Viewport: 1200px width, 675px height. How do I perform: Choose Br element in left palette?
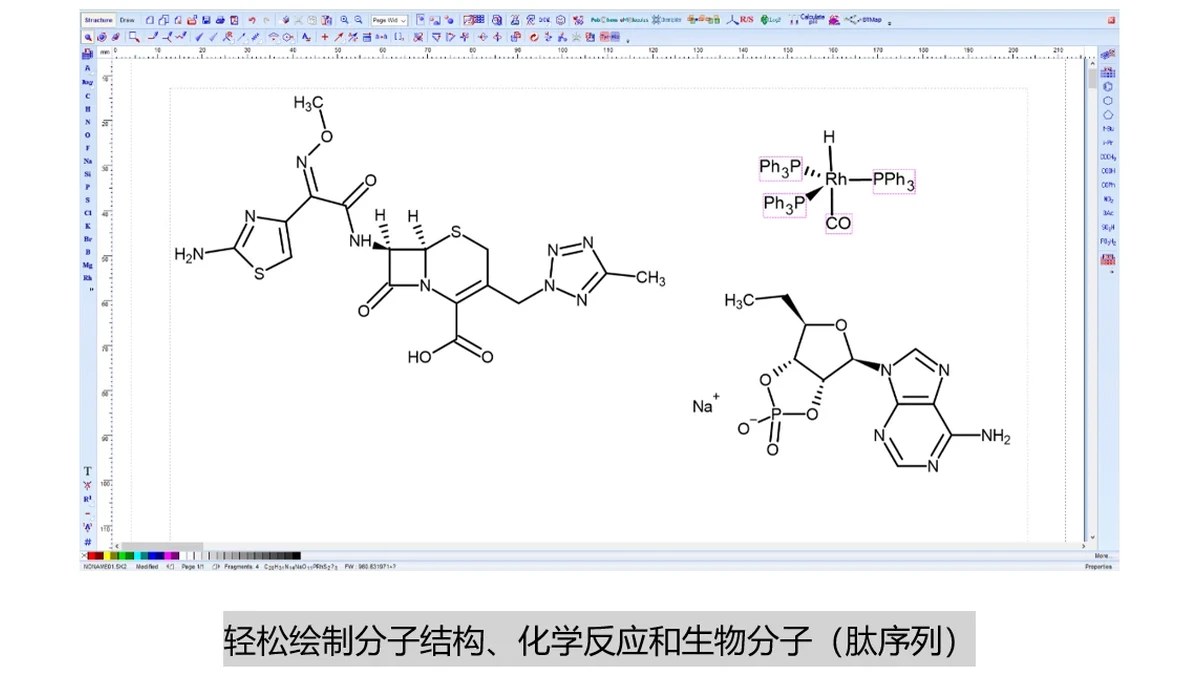pos(87,238)
